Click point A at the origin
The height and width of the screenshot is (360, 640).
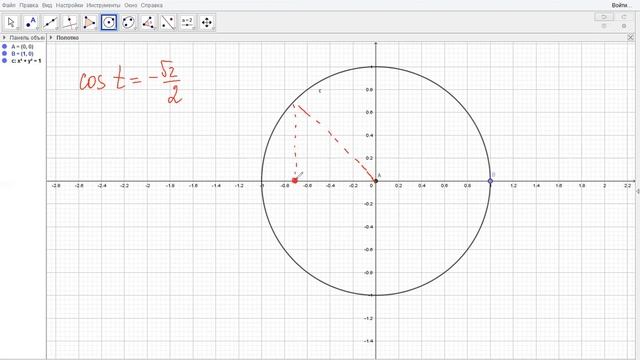pos(376,181)
